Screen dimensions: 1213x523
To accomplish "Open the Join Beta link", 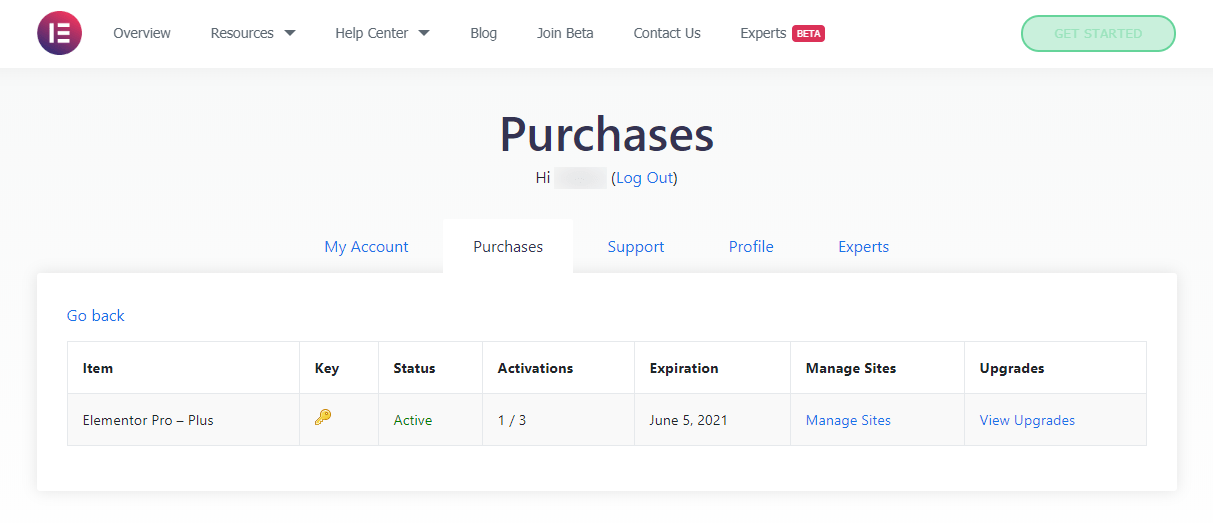I will tap(565, 33).
